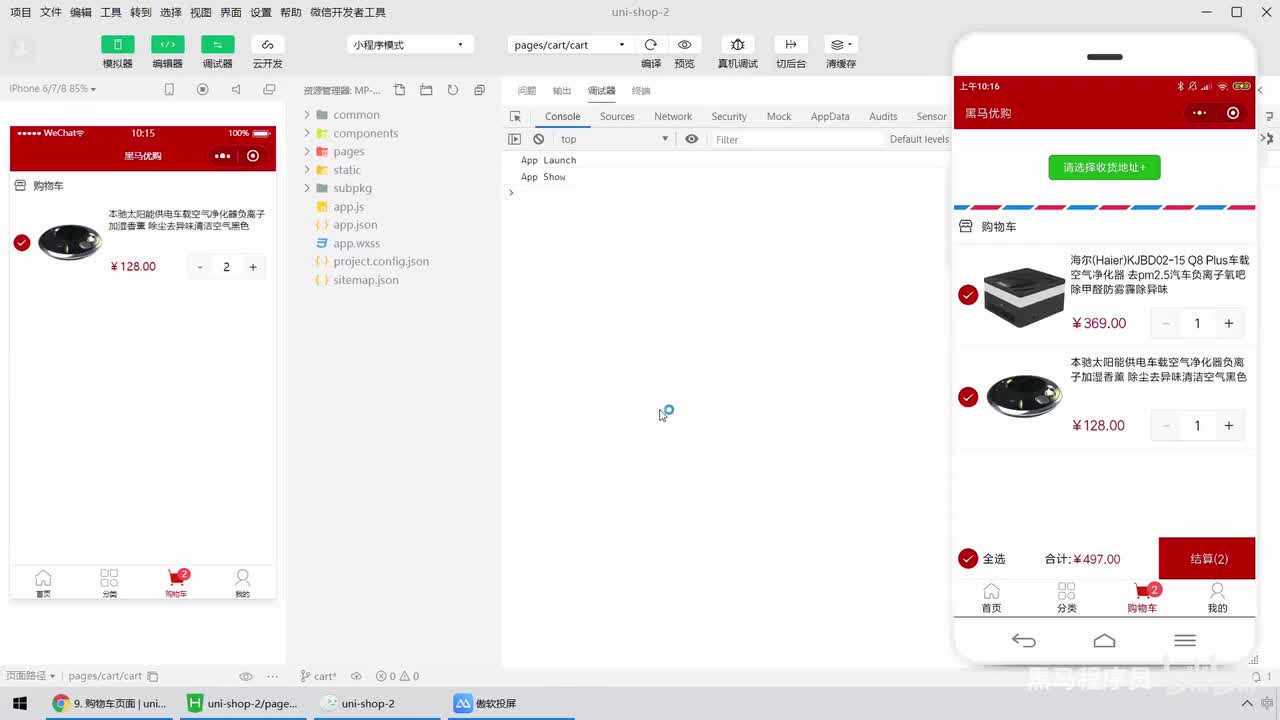Clear the console with the ban icon
The height and width of the screenshot is (720, 1280).
tap(539, 139)
